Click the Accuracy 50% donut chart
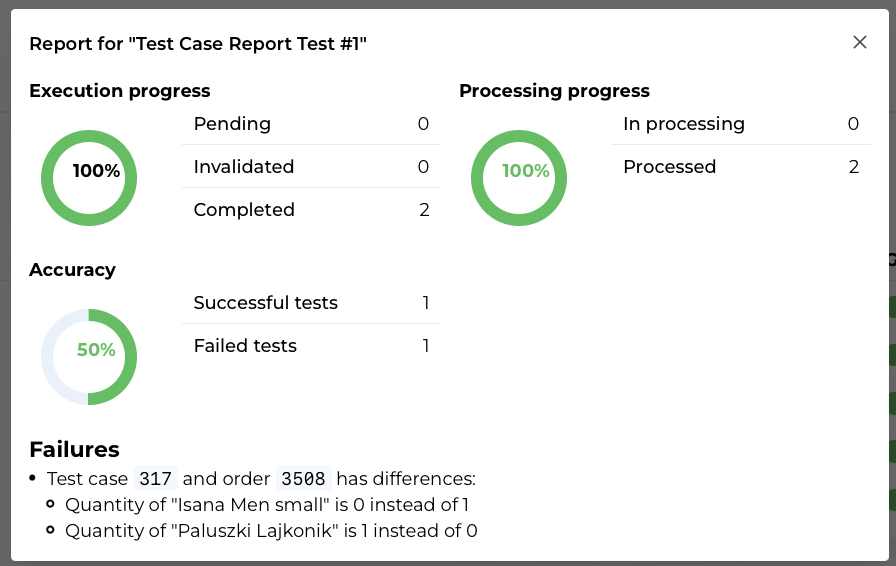The height and width of the screenshot is (566, 896). [x=89, y=357]
